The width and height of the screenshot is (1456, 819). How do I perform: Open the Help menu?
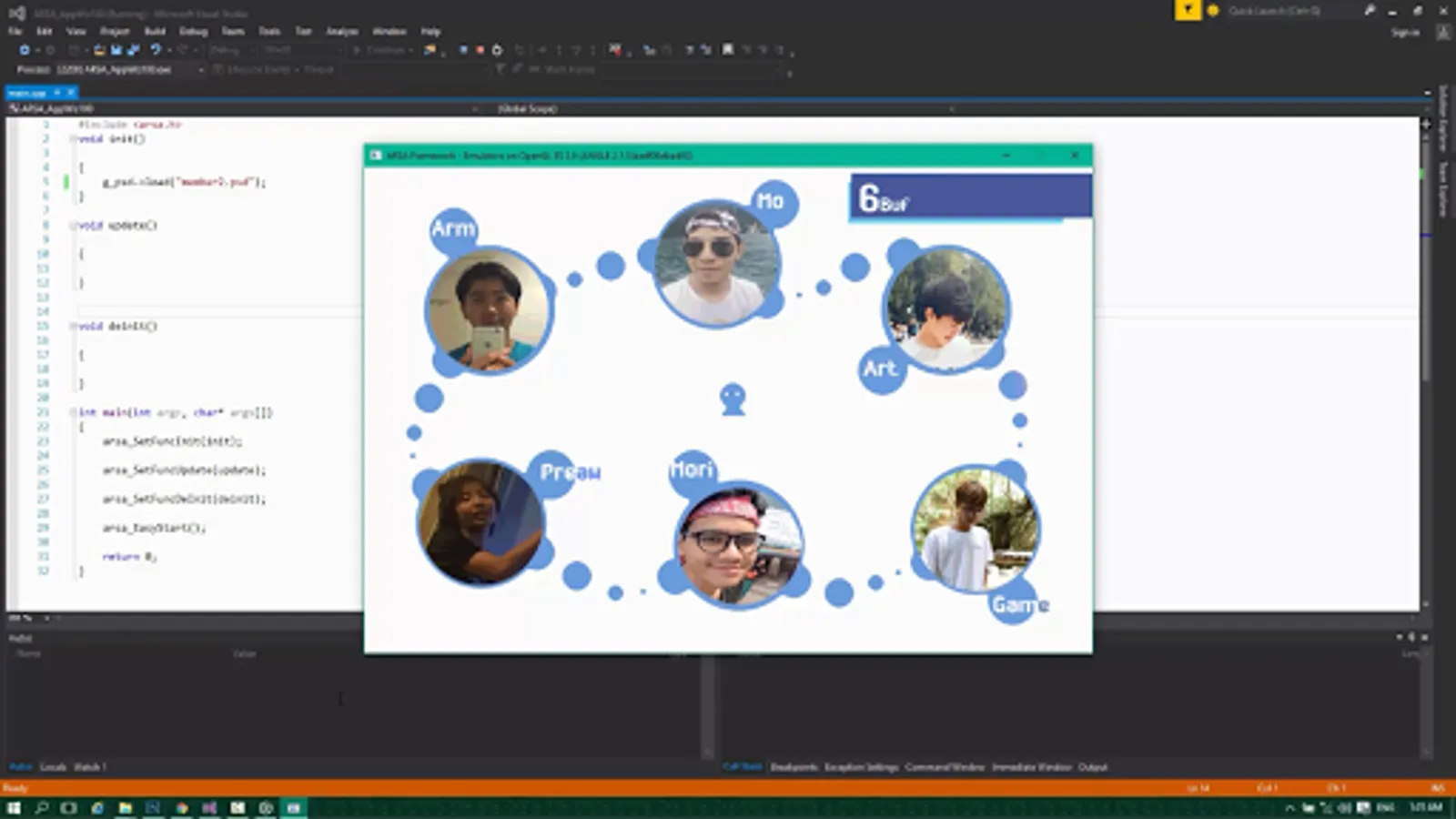point(430,31)
